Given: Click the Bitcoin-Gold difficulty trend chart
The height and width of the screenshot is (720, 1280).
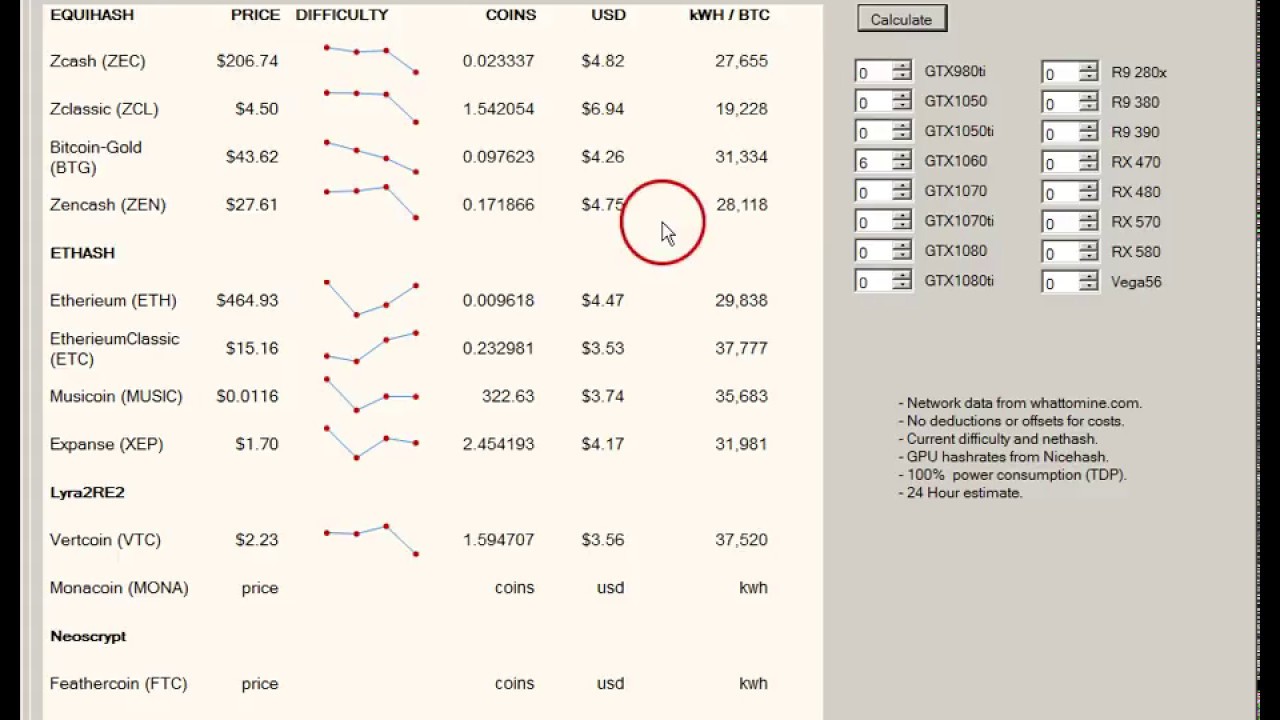Looking at the screenshot, I should click(371, 156).
